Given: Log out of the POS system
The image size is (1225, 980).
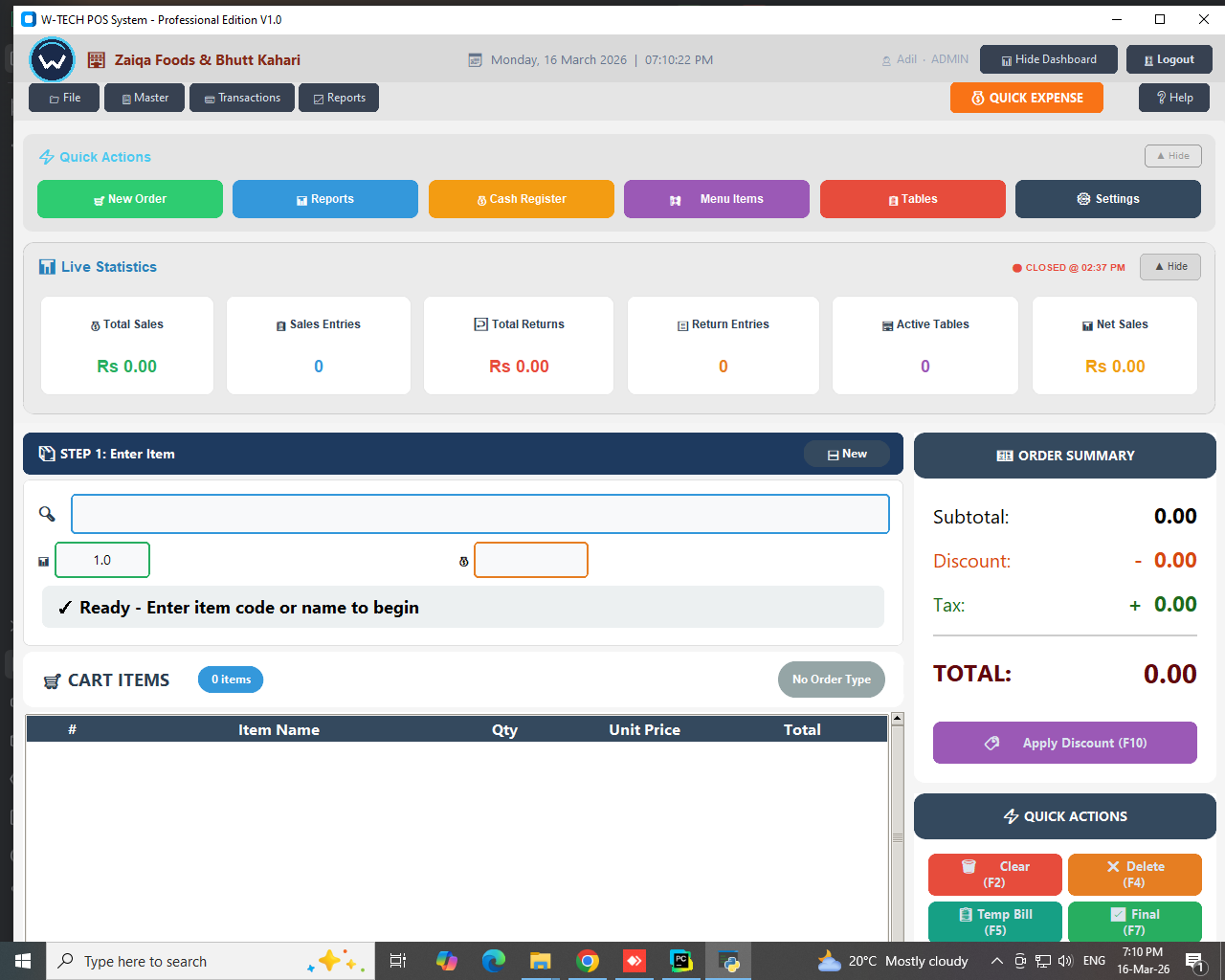Looking at the screenshot, I should pos(1169,59).
